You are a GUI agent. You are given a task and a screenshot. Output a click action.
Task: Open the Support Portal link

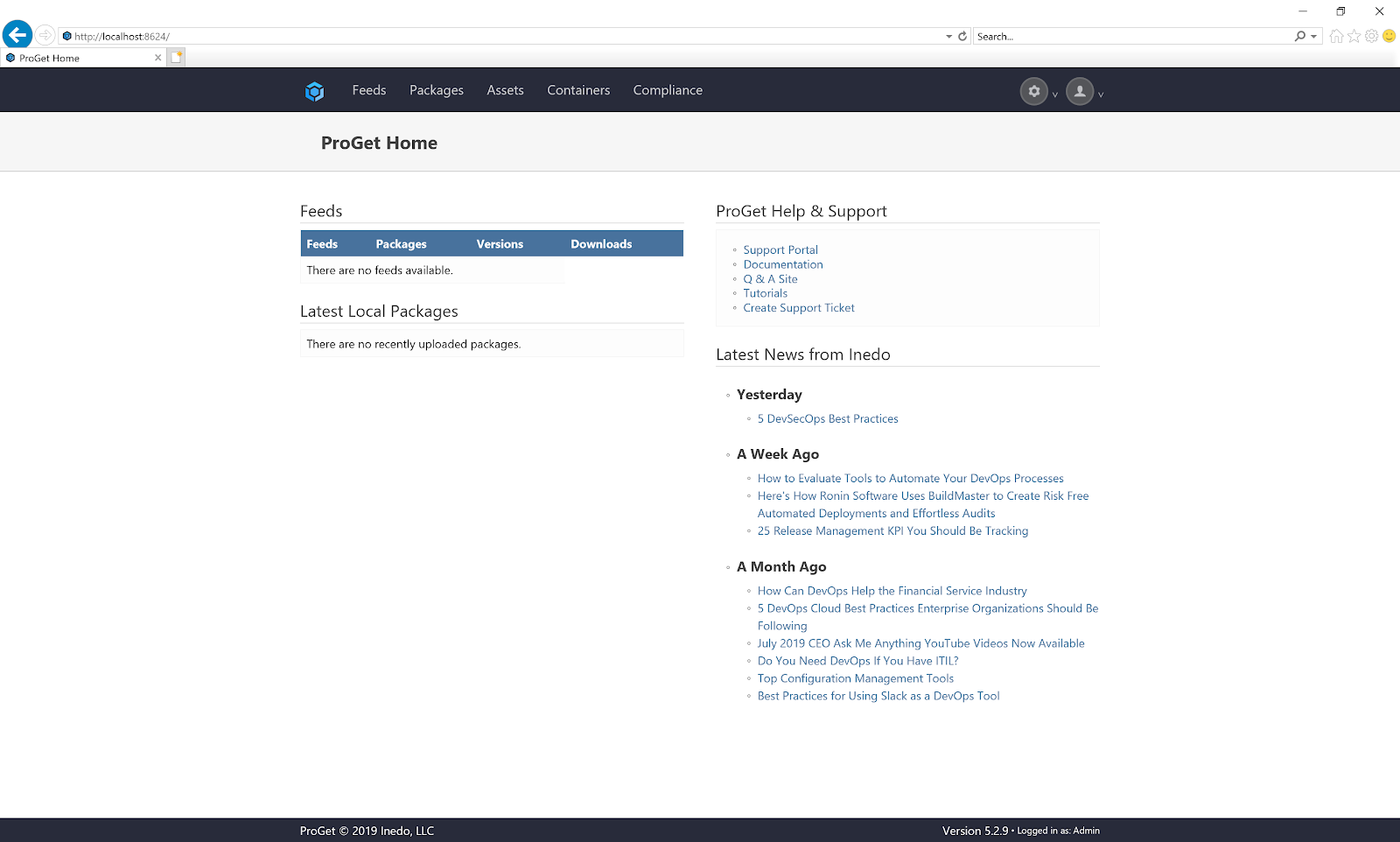click(x=780, y=249)
